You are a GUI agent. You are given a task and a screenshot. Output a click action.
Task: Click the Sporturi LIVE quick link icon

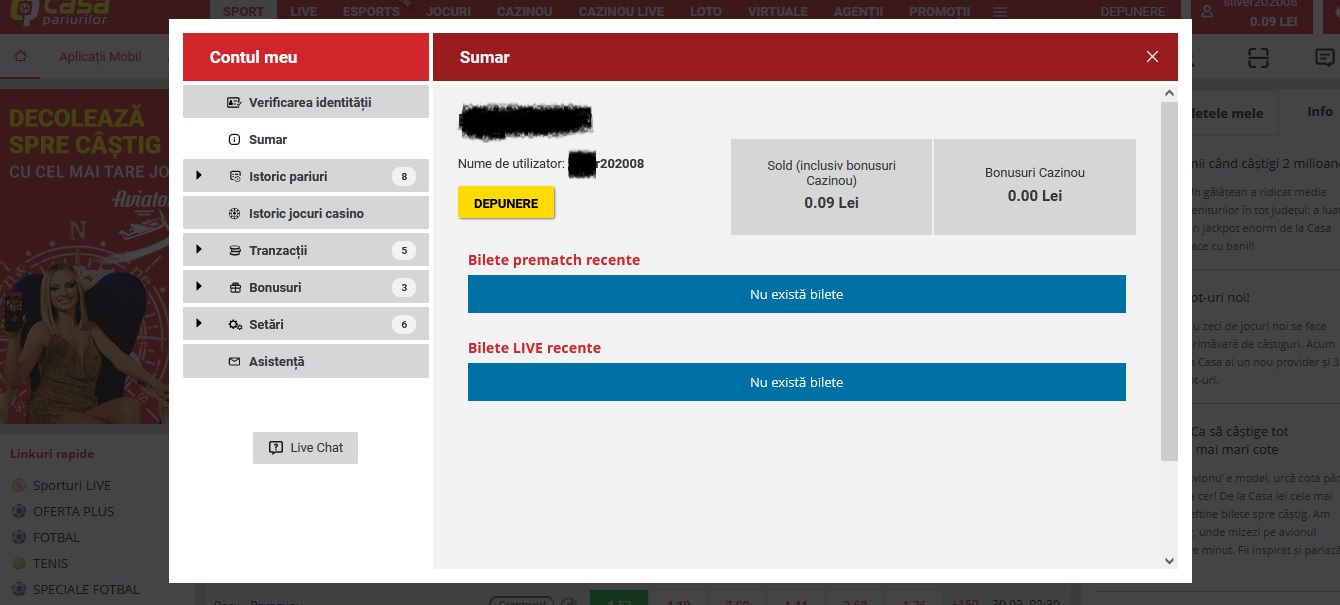click(x=18, y=485)
